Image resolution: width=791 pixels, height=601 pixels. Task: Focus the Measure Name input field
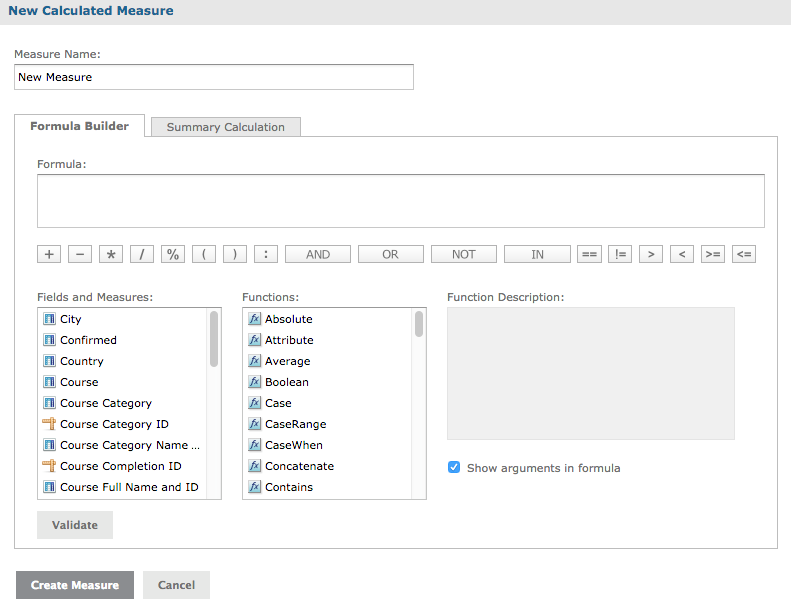tap(214, 77)
